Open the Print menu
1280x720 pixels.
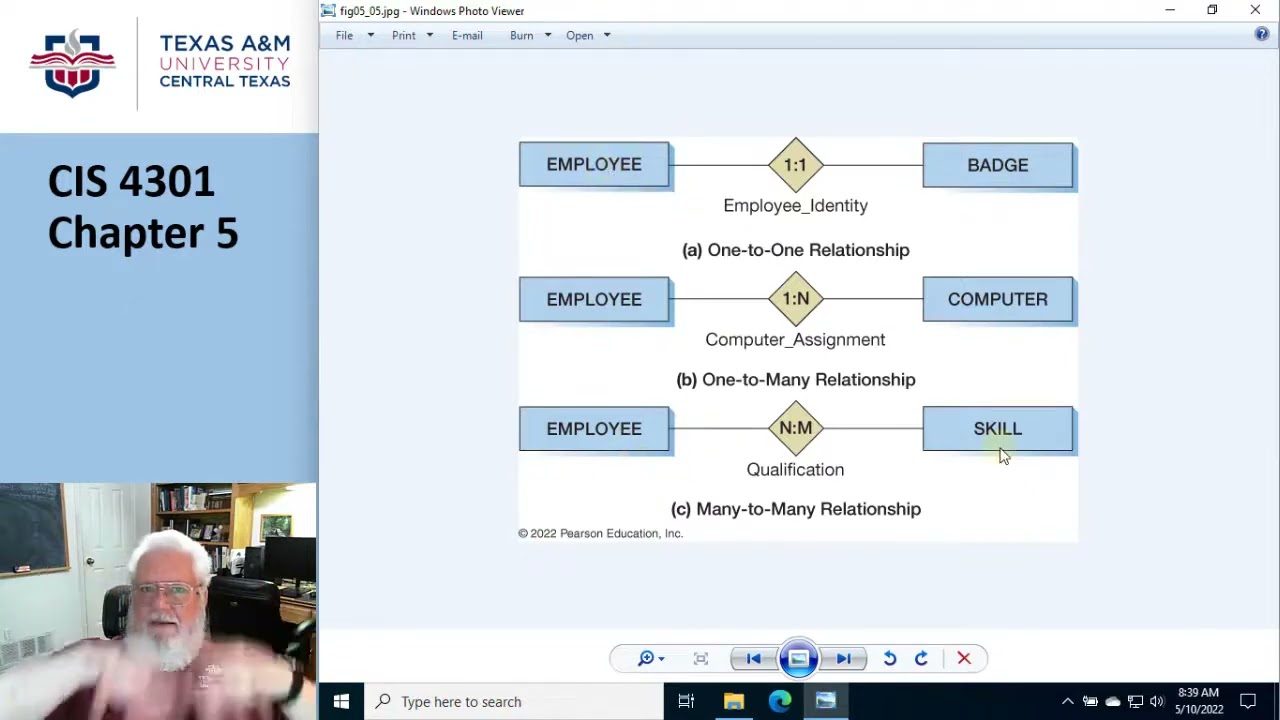(404, 35)
